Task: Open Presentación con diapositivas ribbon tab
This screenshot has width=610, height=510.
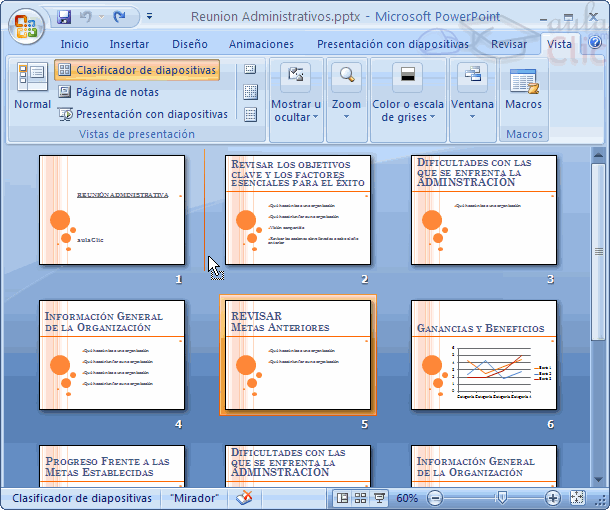Action: pyautogui.click(x=393, y=44)
